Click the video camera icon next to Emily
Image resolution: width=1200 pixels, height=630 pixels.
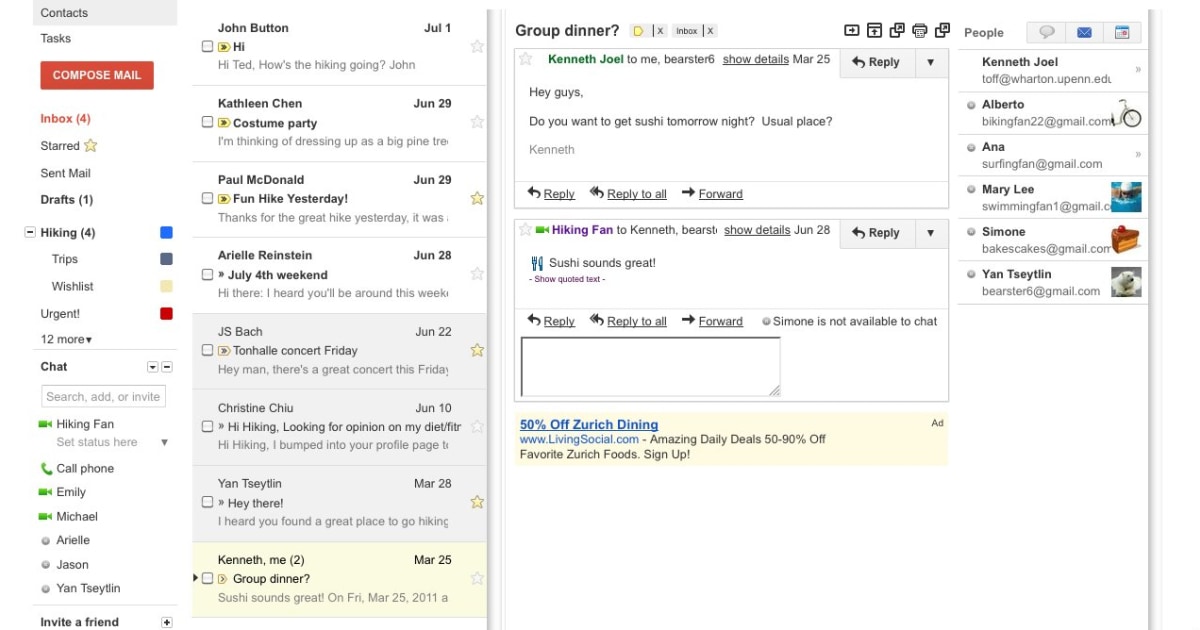pos(45,492)
